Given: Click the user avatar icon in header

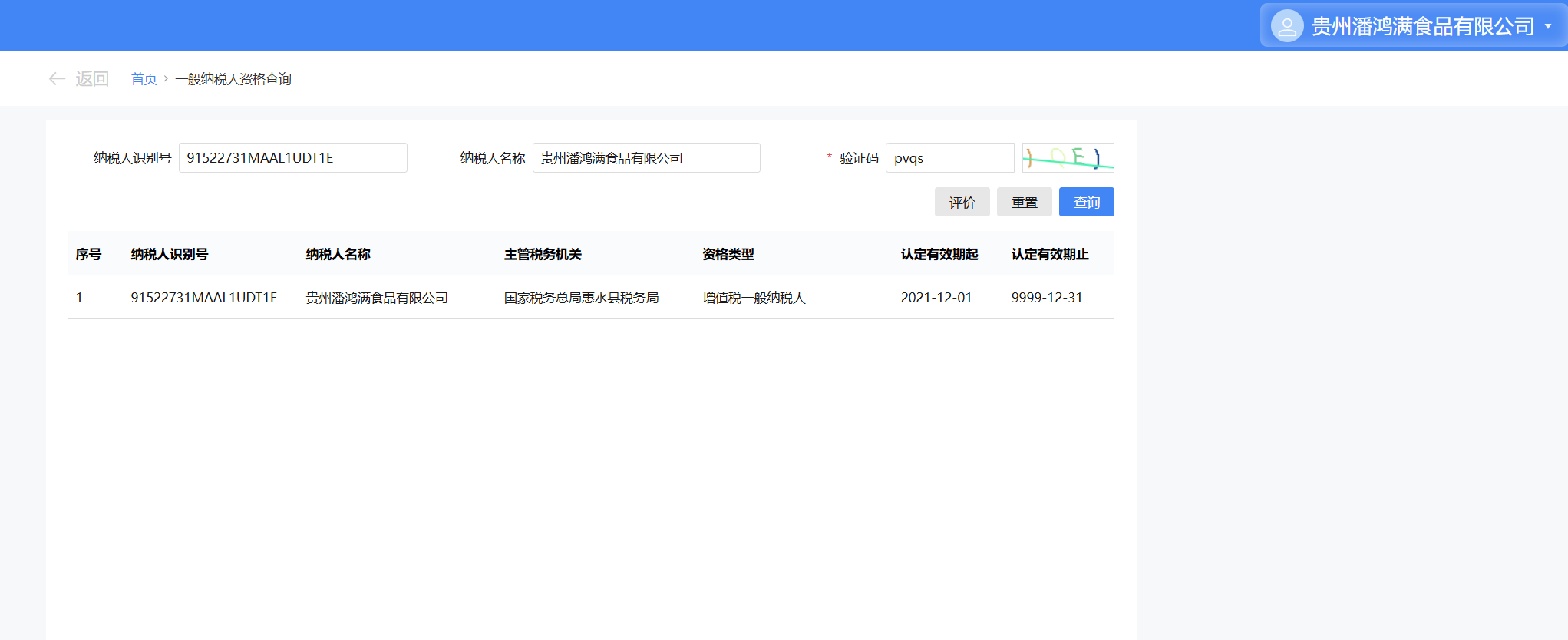Looking at the screenshot, I should click(1286, 26).
